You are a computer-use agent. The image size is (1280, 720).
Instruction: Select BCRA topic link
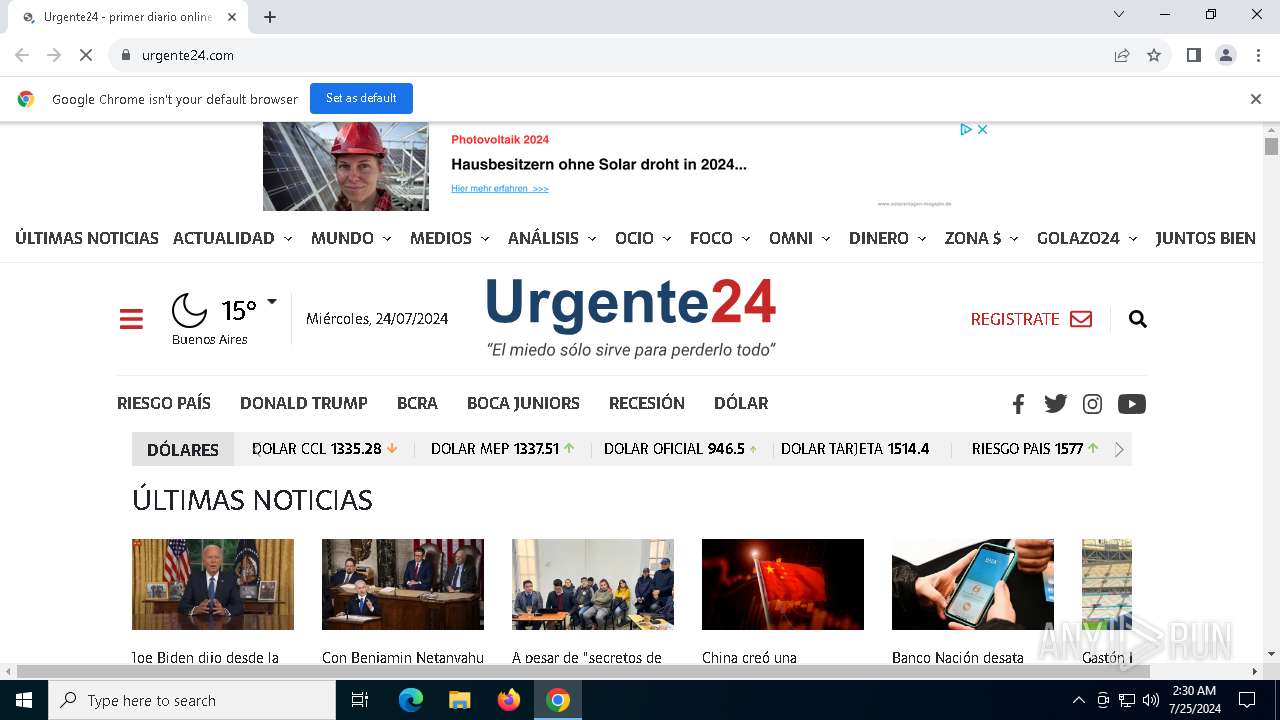pyautogui.click(x=417, y=403)
